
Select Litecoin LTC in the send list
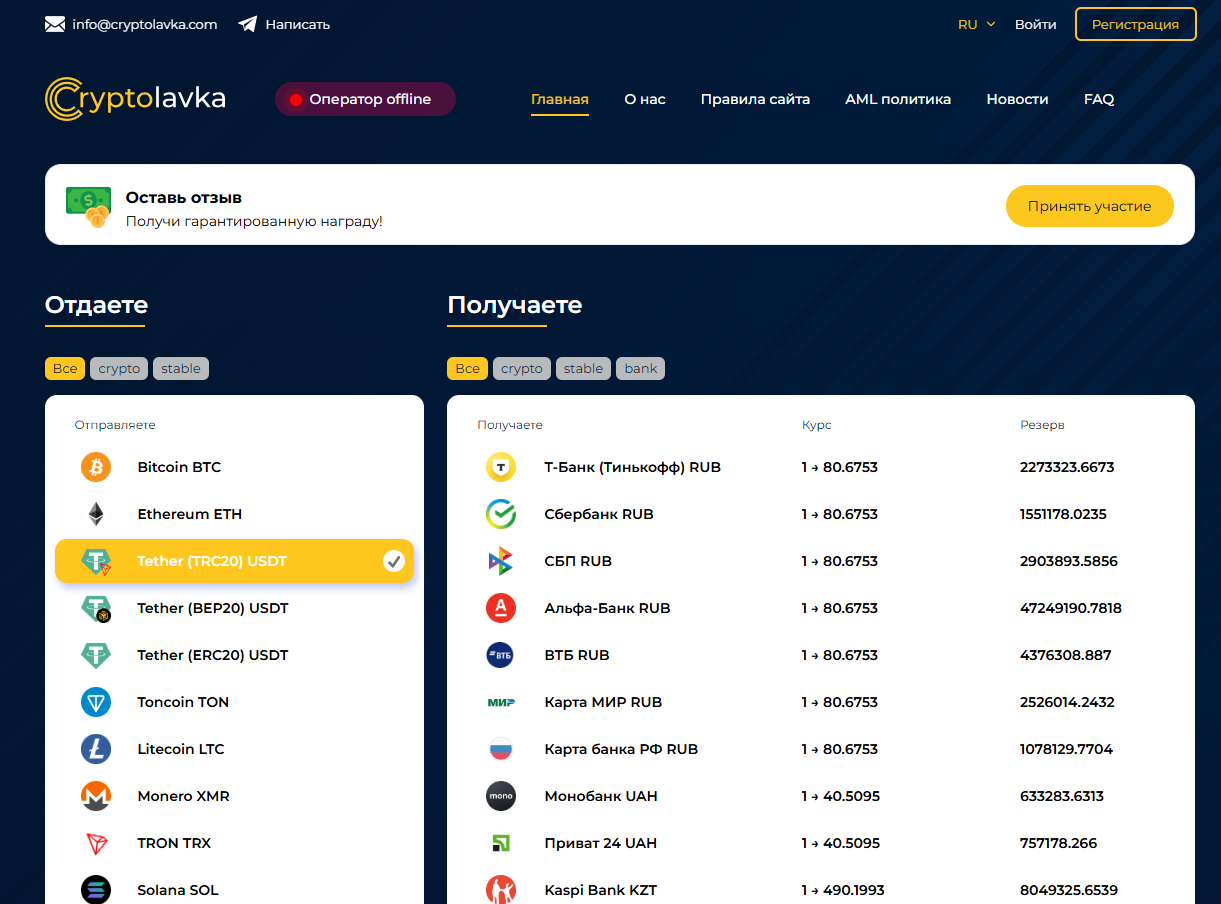tap(181, 749)
